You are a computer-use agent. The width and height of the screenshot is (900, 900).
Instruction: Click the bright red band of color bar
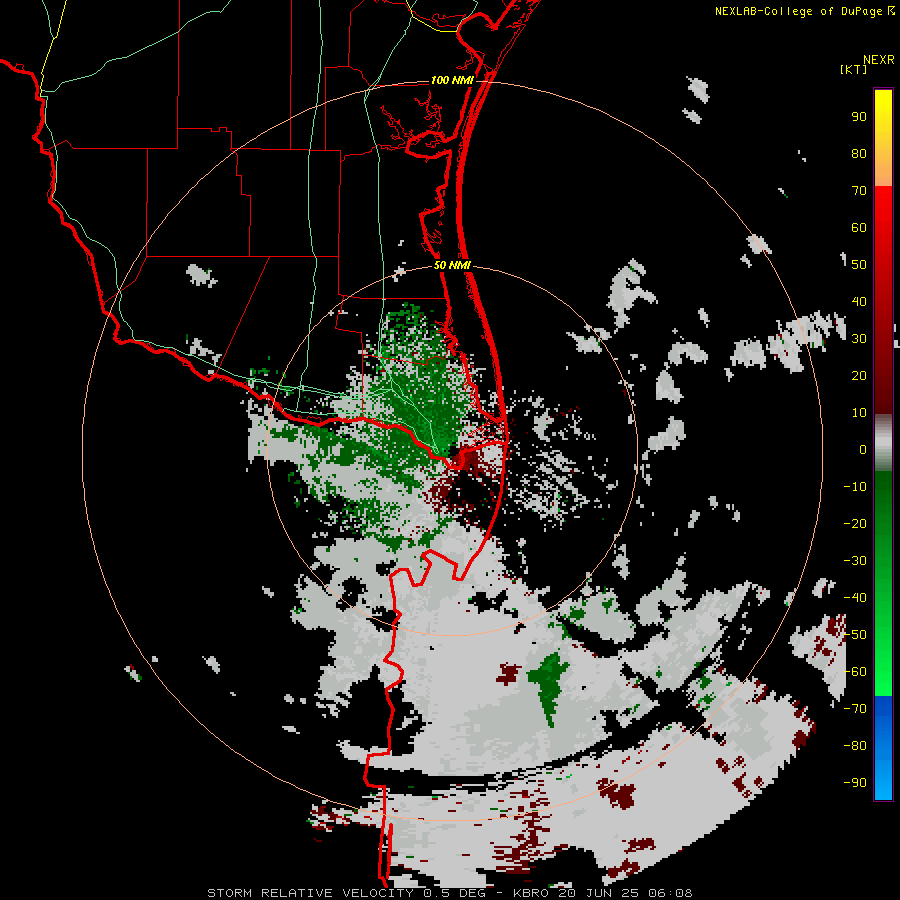883,212
